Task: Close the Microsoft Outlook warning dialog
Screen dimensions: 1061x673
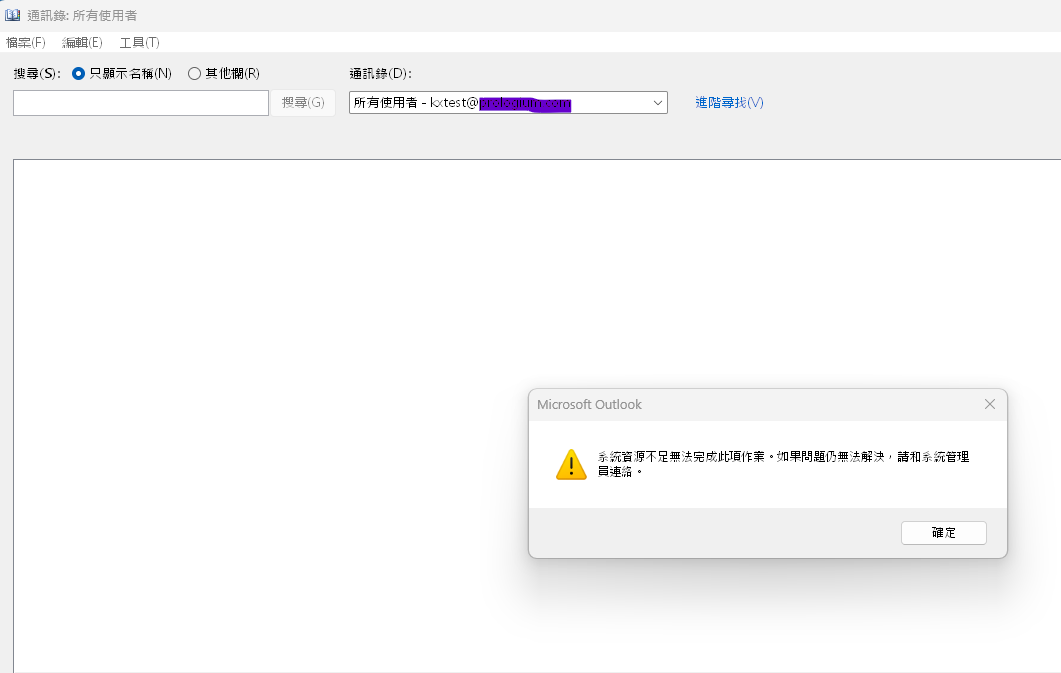Action: 989,404
